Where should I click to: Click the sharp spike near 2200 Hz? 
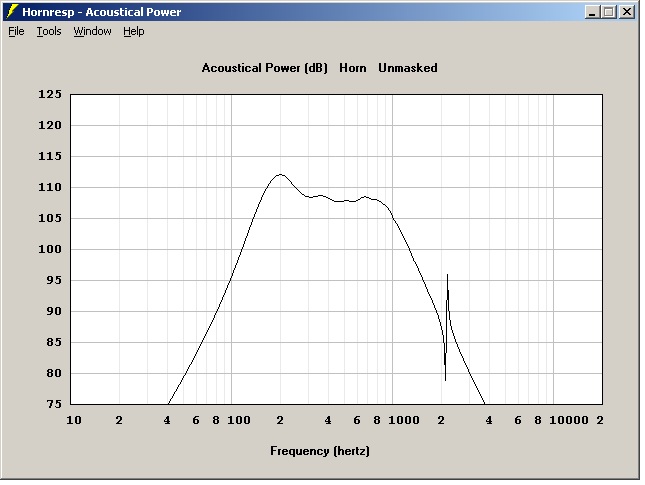(448, 275)
